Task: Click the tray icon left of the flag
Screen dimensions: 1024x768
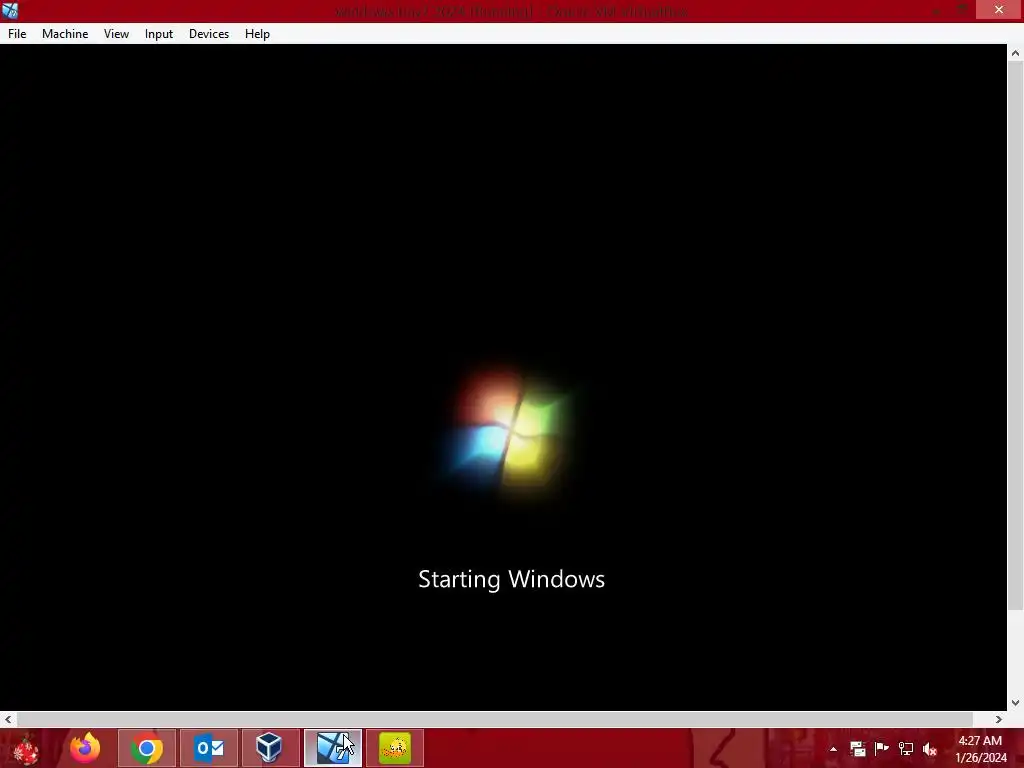Action: click(x=857, y=748)
